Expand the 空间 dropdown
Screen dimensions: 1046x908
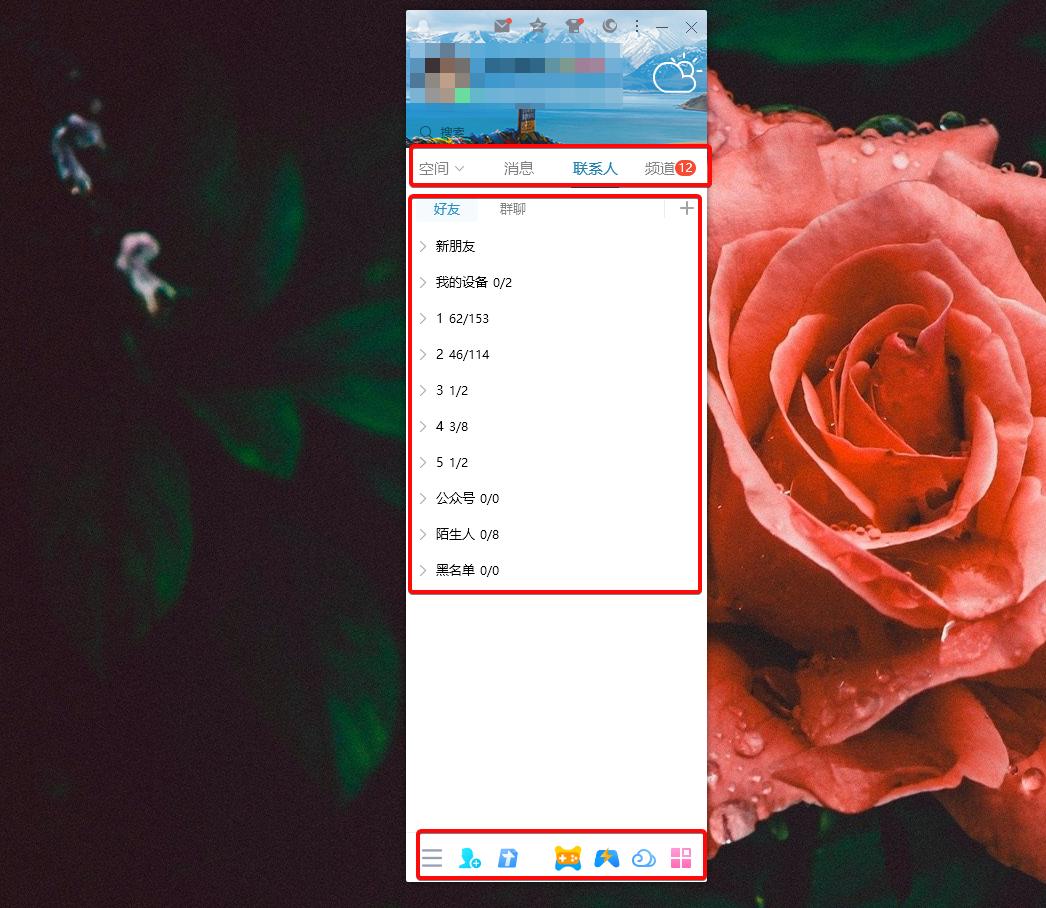coord(441,169)
